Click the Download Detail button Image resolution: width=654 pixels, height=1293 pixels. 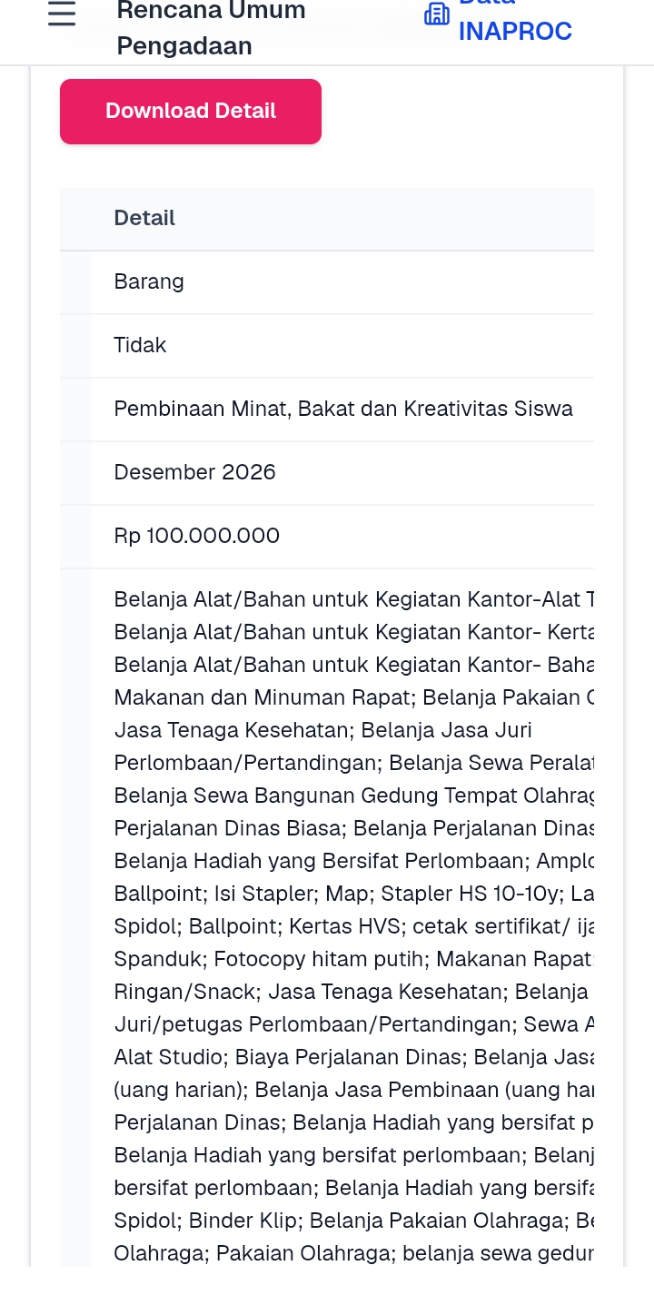coord(191,111)
